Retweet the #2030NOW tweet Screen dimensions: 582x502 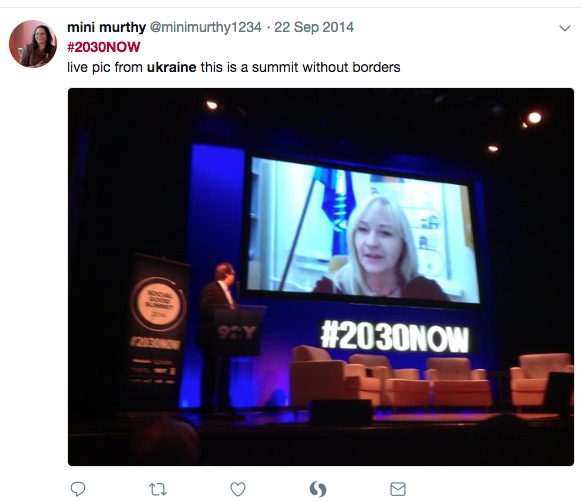point(158,489)
